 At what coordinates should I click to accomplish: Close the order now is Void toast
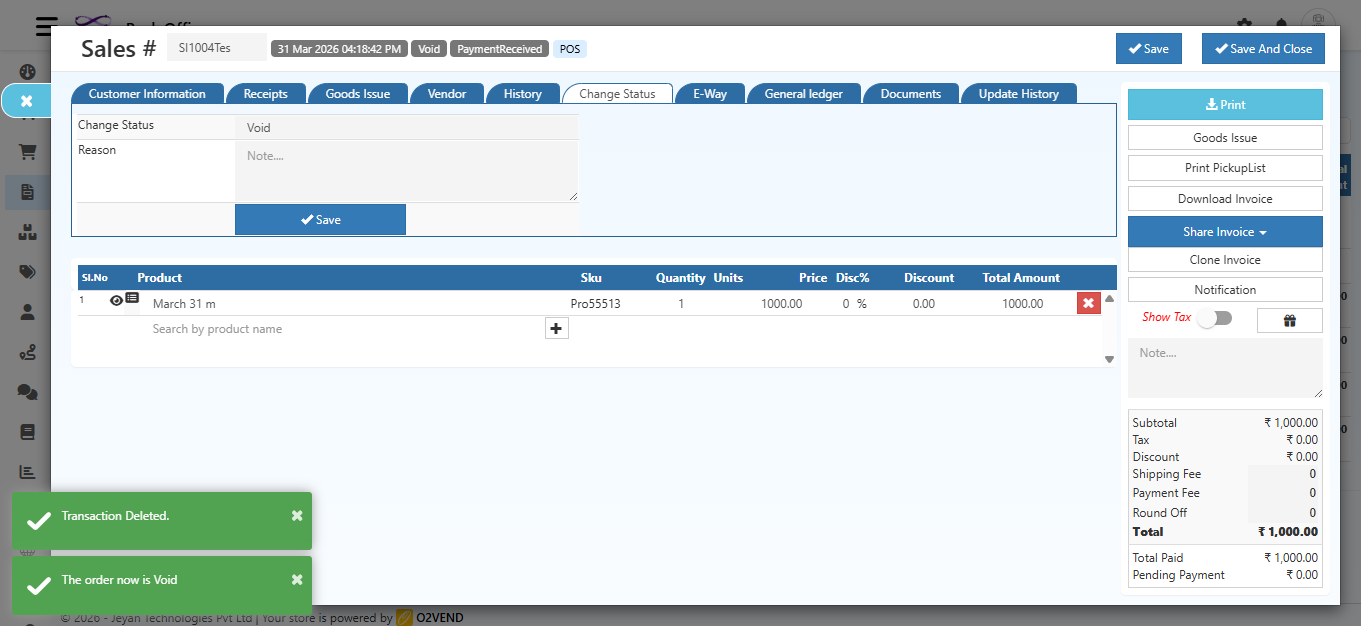(x=297, y=580)
